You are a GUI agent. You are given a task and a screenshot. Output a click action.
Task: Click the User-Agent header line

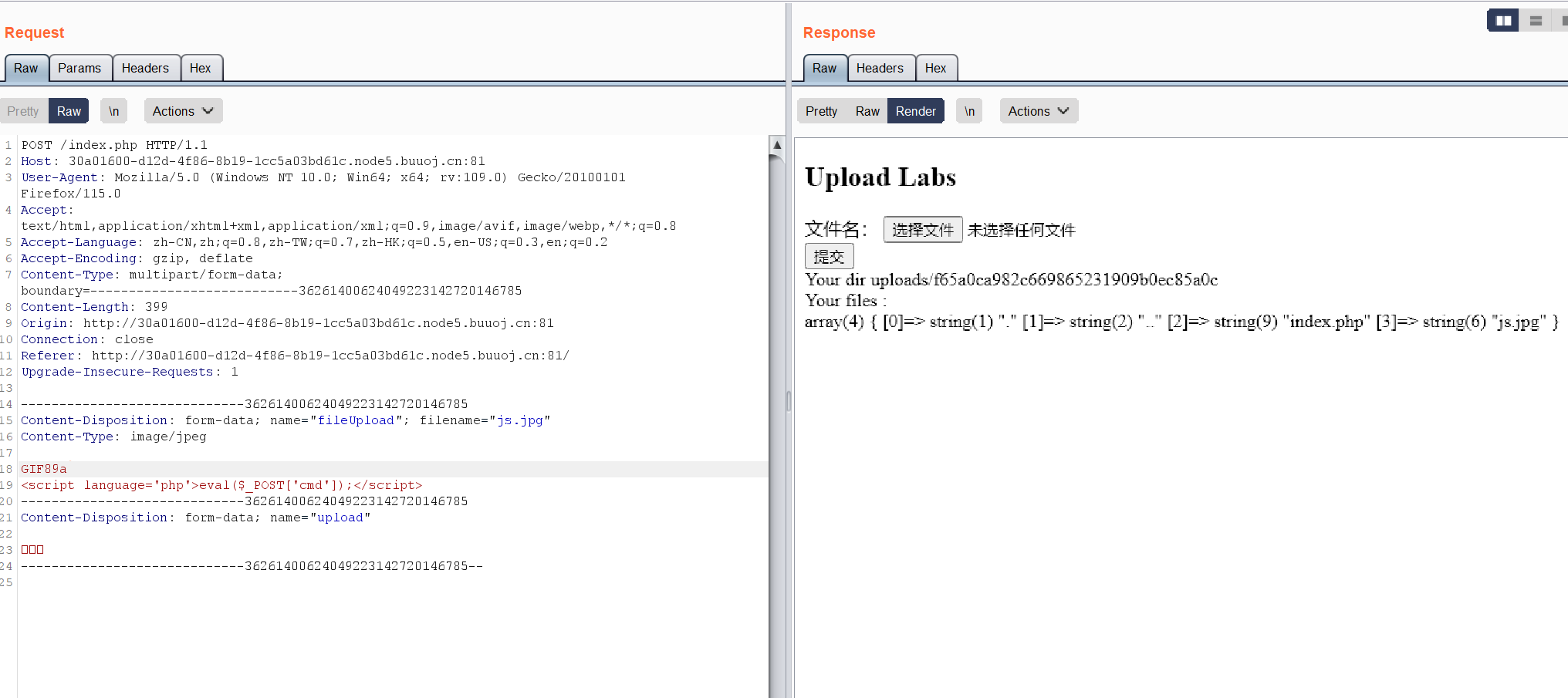point(323,177)
